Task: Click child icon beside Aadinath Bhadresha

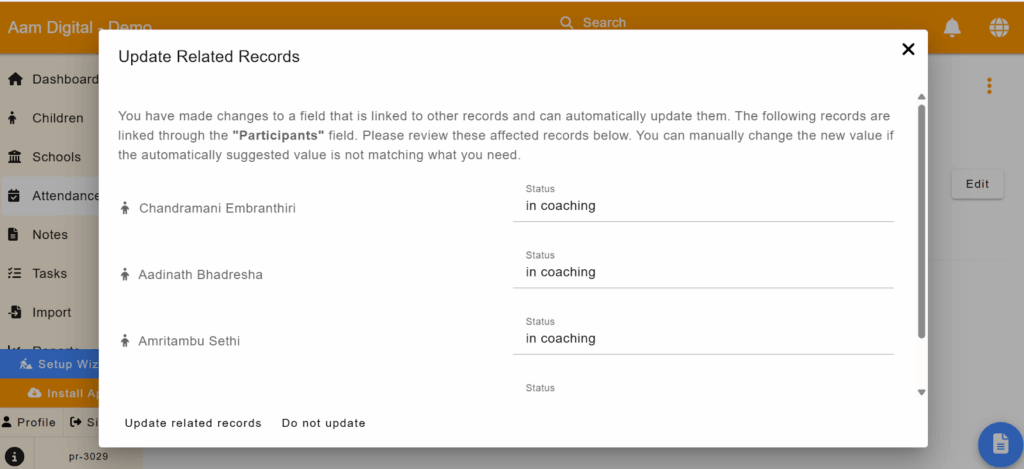Action: [x=125, y=275]
